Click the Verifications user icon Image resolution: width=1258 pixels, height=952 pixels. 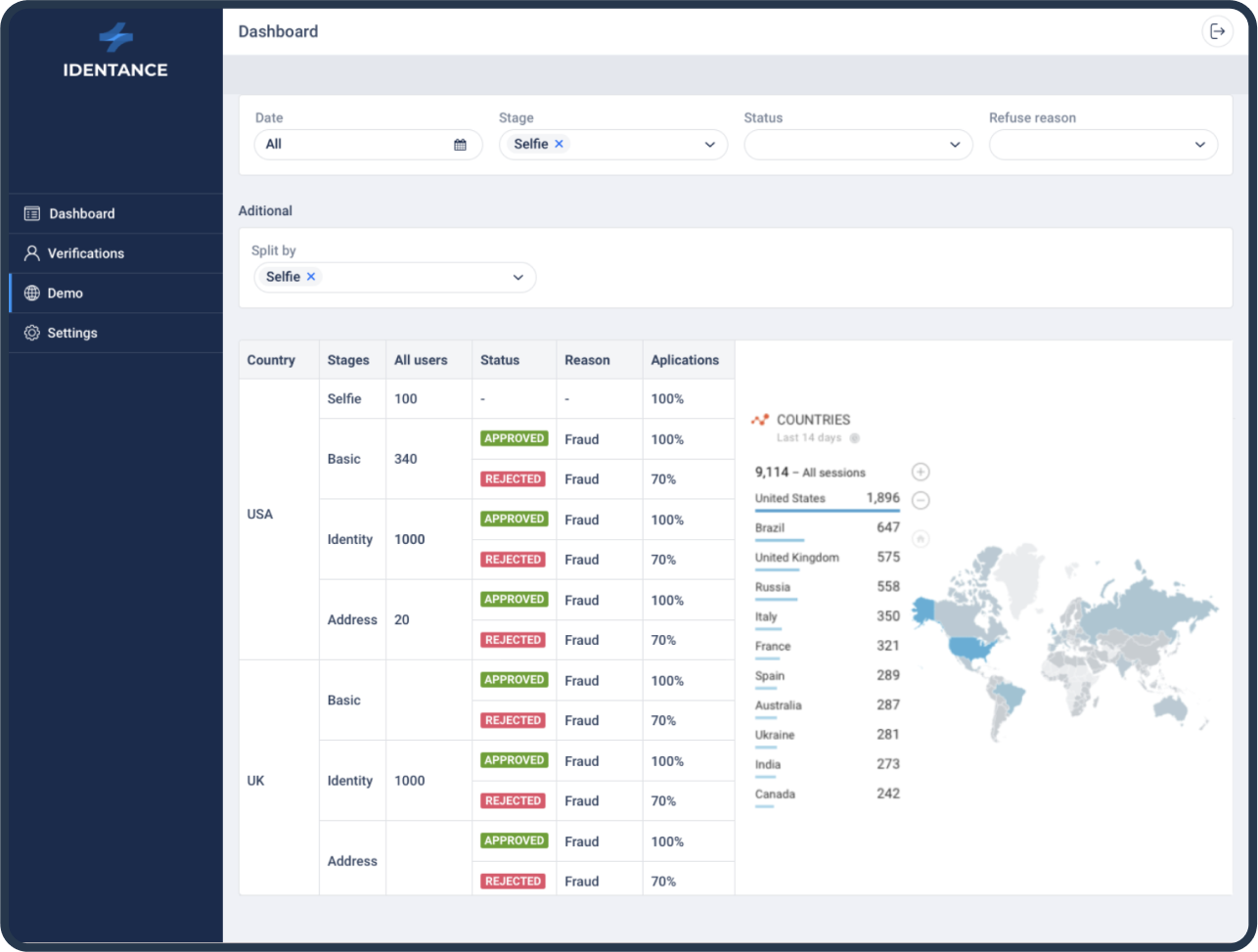tap(32, 253)
